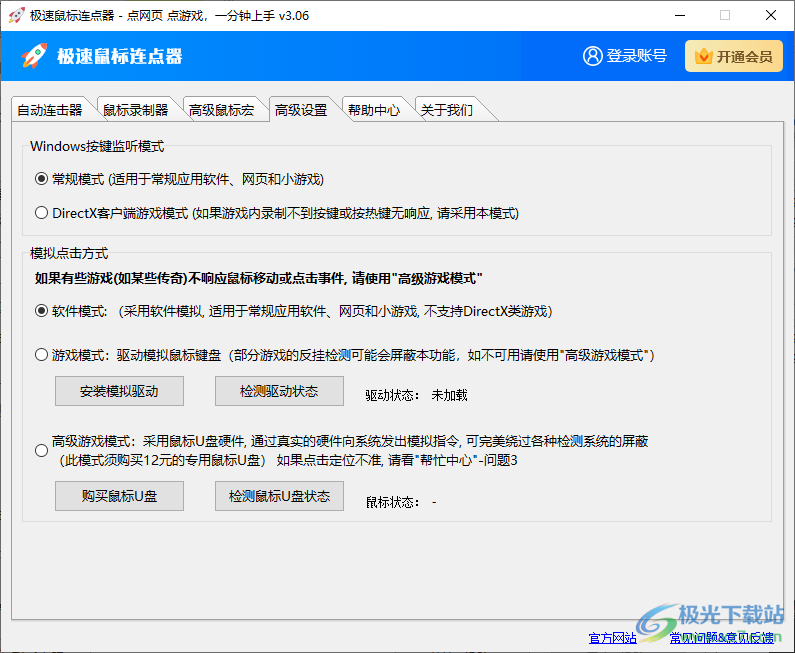The height and width of the screenshot is (653, 795).
Task: Click the 鼠标状态 label text
Action: [392, 502]
